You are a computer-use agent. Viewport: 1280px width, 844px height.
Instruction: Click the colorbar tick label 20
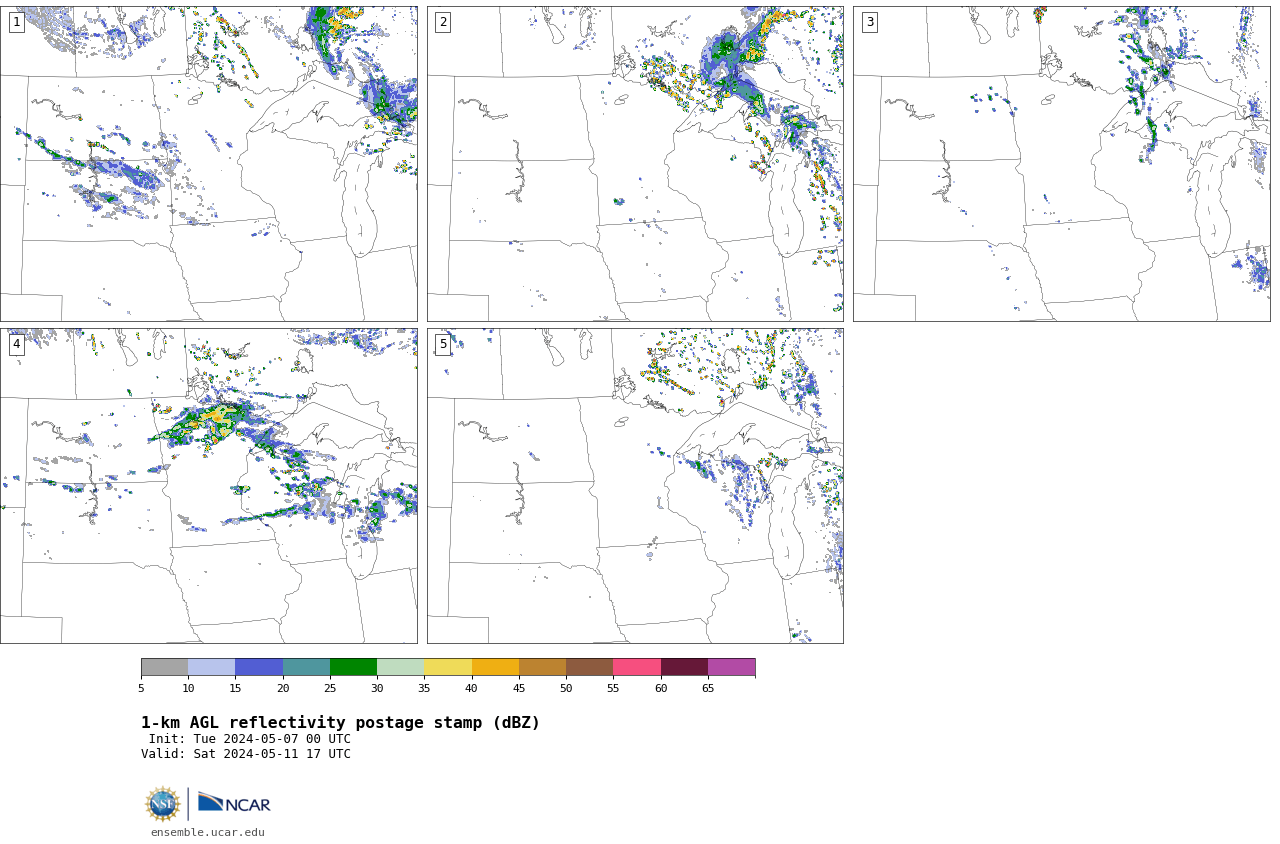click(283, 688)
